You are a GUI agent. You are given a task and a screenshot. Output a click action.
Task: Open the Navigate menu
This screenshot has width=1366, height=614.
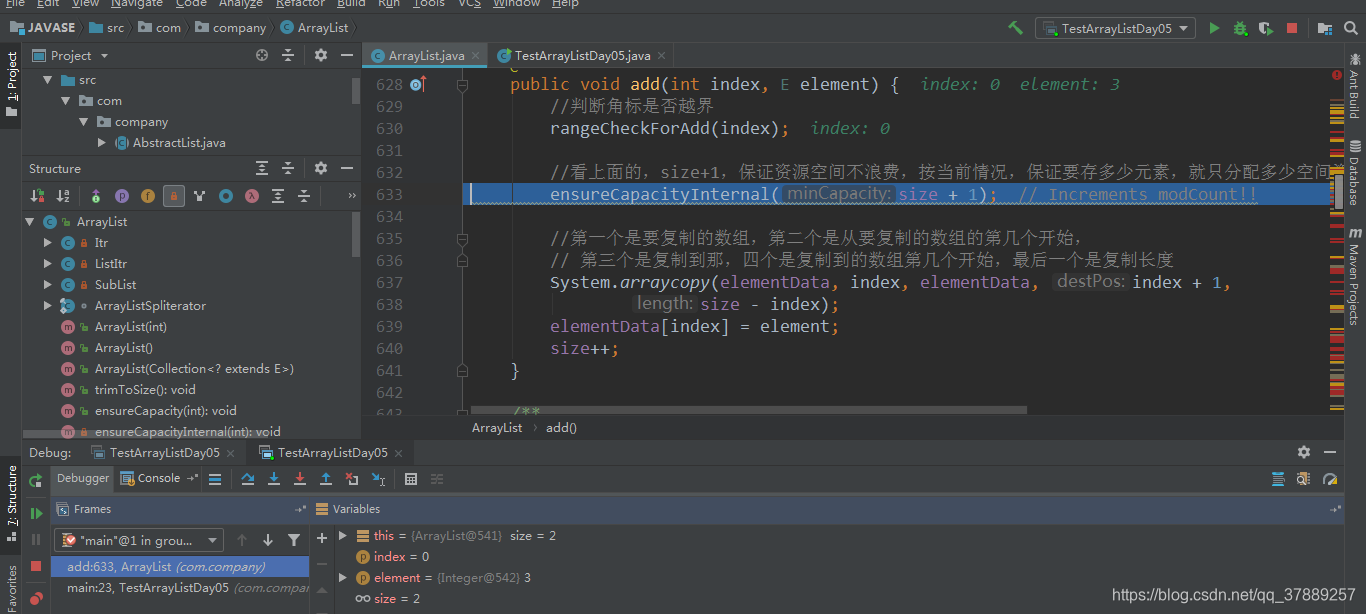tap(137, 4)
